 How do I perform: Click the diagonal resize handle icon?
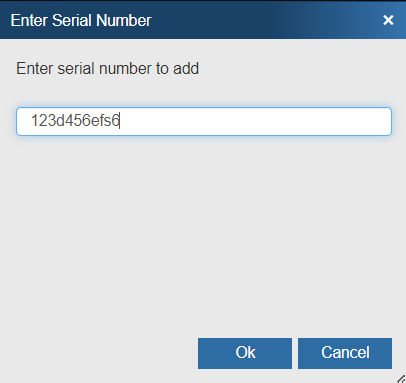(401, 379)
